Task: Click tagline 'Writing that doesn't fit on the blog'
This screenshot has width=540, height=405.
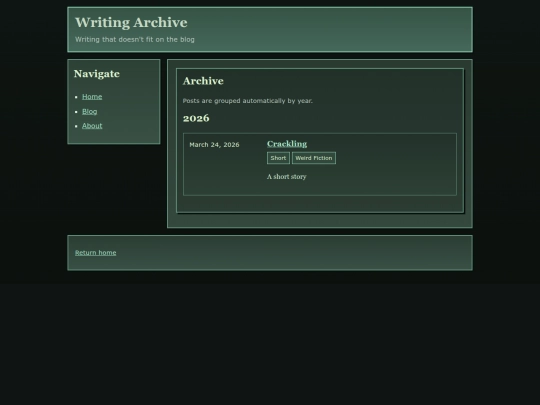Action: click(135, 40)
